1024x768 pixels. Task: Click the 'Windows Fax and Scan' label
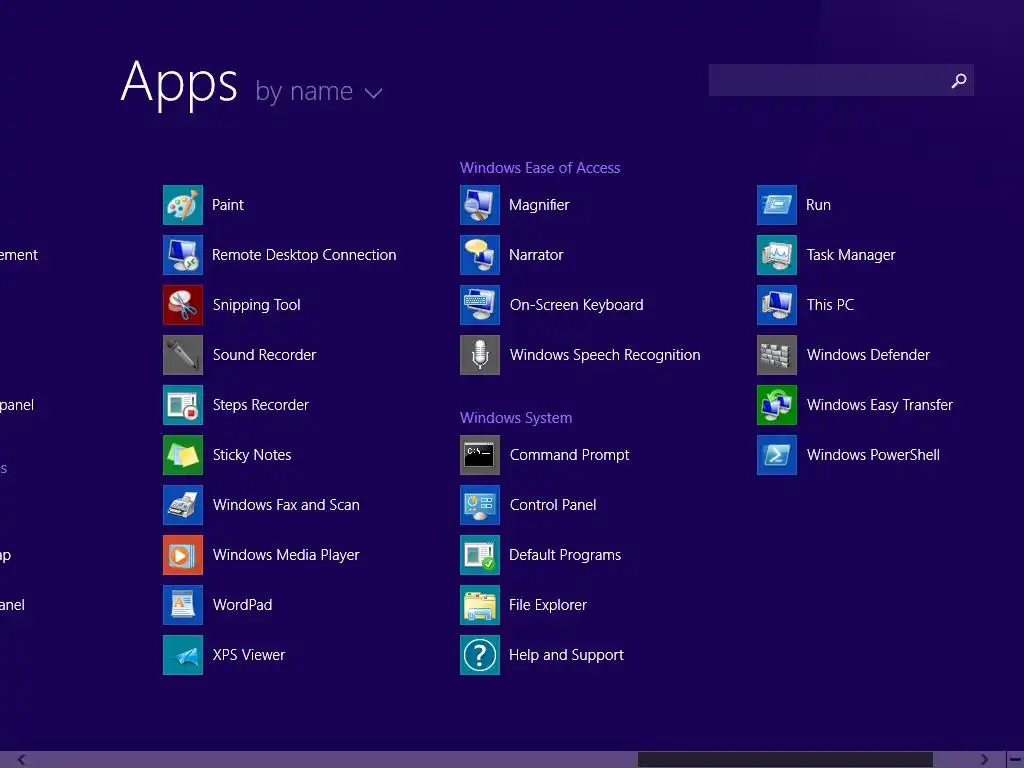click(286, 505)
